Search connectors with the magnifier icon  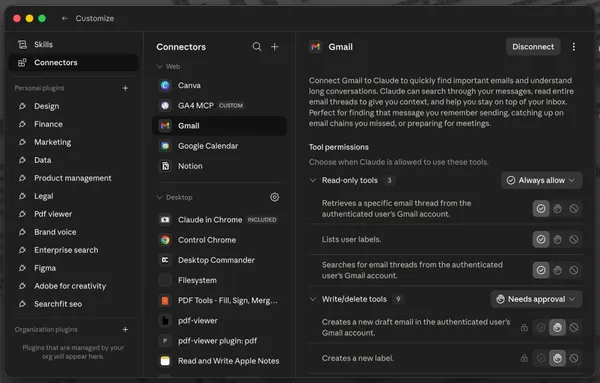(257, 47)
